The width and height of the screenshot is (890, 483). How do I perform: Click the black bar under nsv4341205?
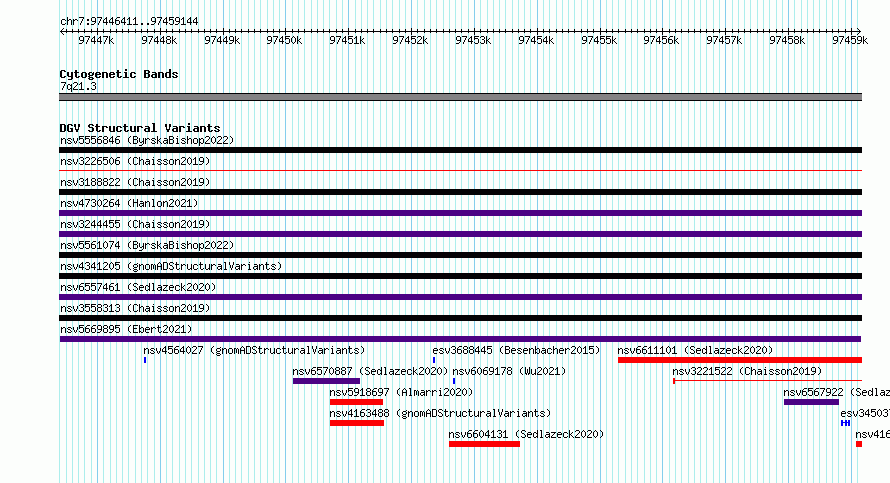click(x=460, y=276)
